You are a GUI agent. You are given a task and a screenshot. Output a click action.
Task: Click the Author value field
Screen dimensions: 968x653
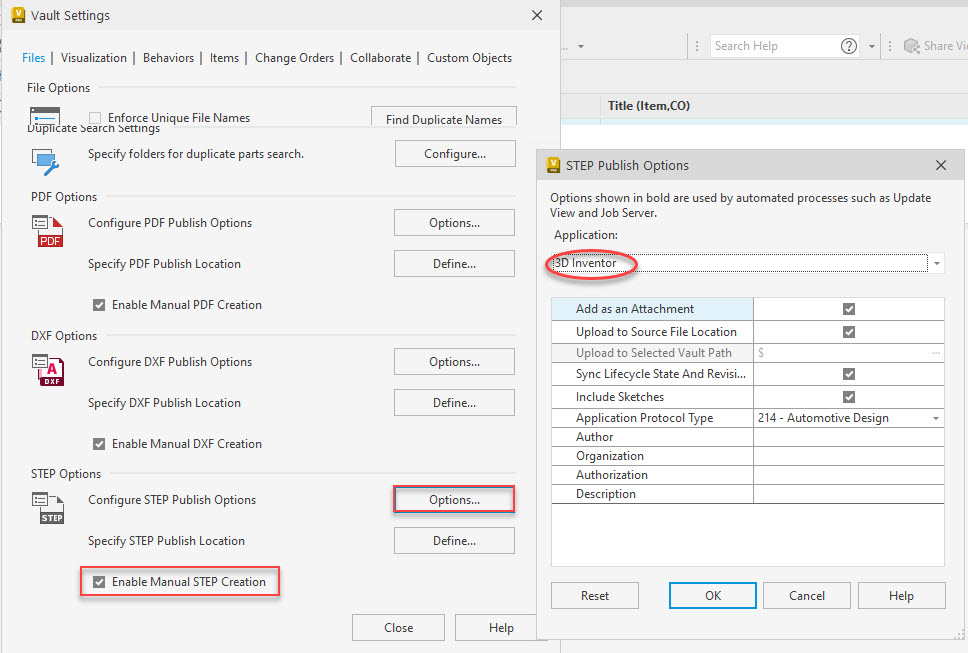[x=849, y=437]
